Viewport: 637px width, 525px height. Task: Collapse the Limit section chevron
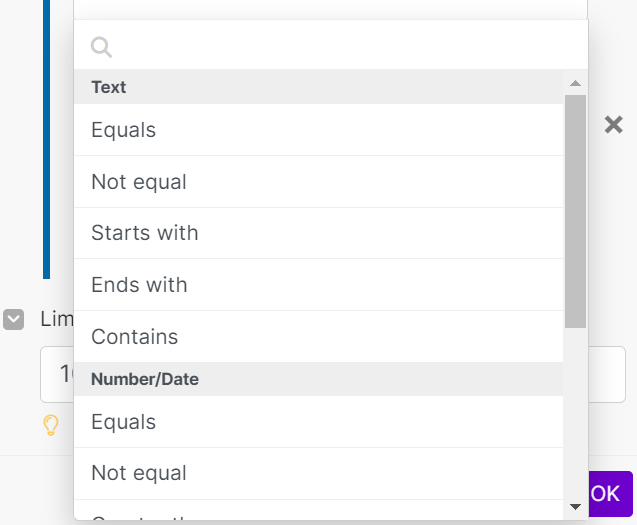click(14, 319)
